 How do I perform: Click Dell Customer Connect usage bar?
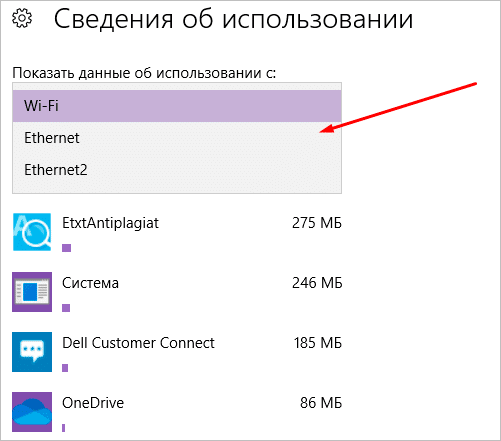[x=65, y=368]
